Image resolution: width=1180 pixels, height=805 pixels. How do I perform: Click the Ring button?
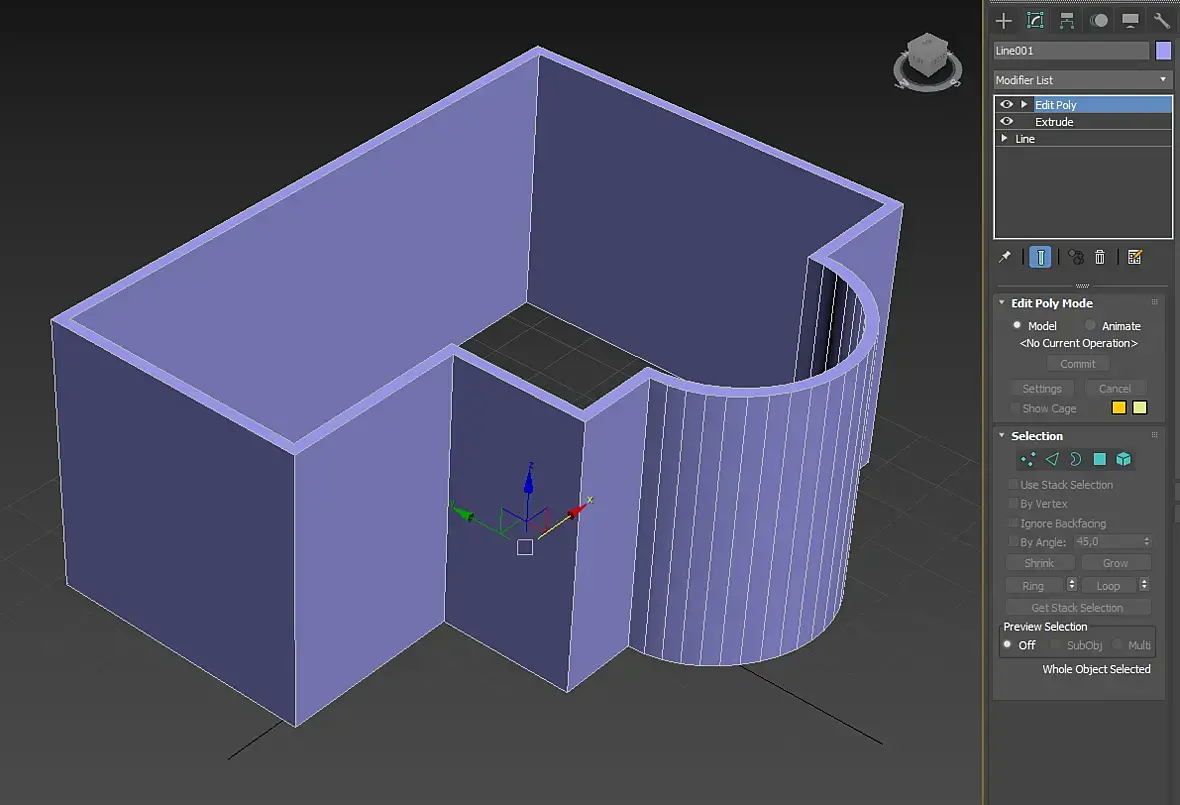[x=1033, y=585]
